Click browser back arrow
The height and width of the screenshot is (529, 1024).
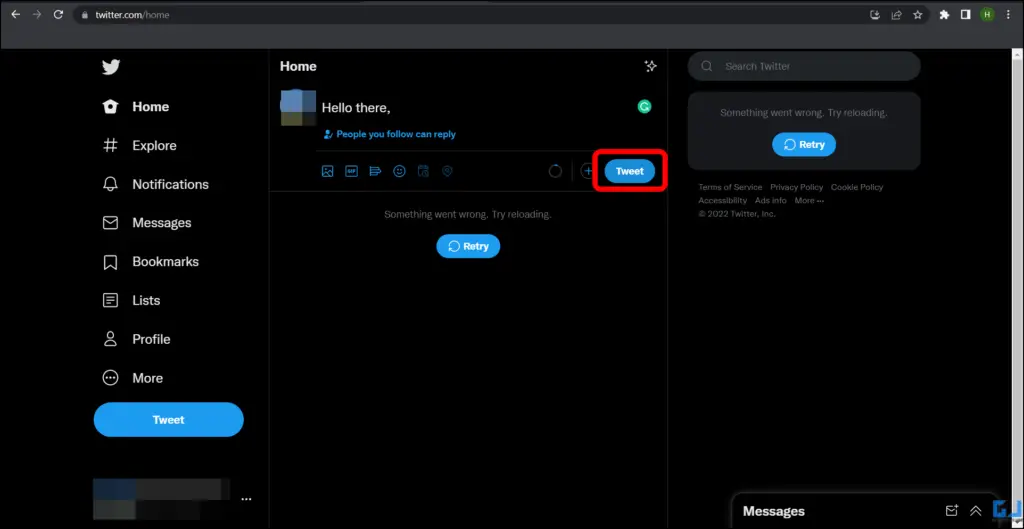point(16,14)
